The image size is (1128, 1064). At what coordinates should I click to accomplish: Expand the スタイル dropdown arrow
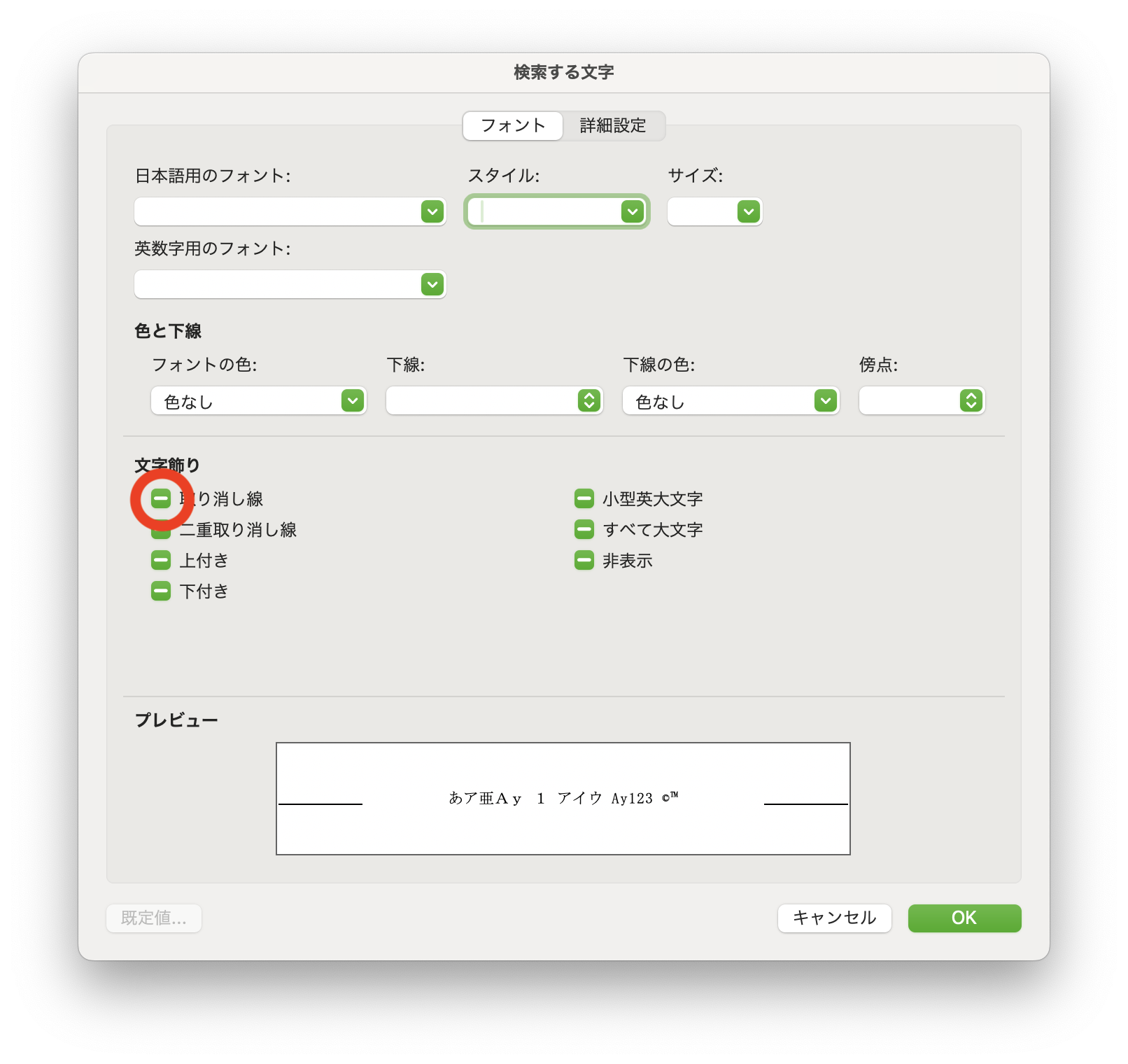[633, 211]
